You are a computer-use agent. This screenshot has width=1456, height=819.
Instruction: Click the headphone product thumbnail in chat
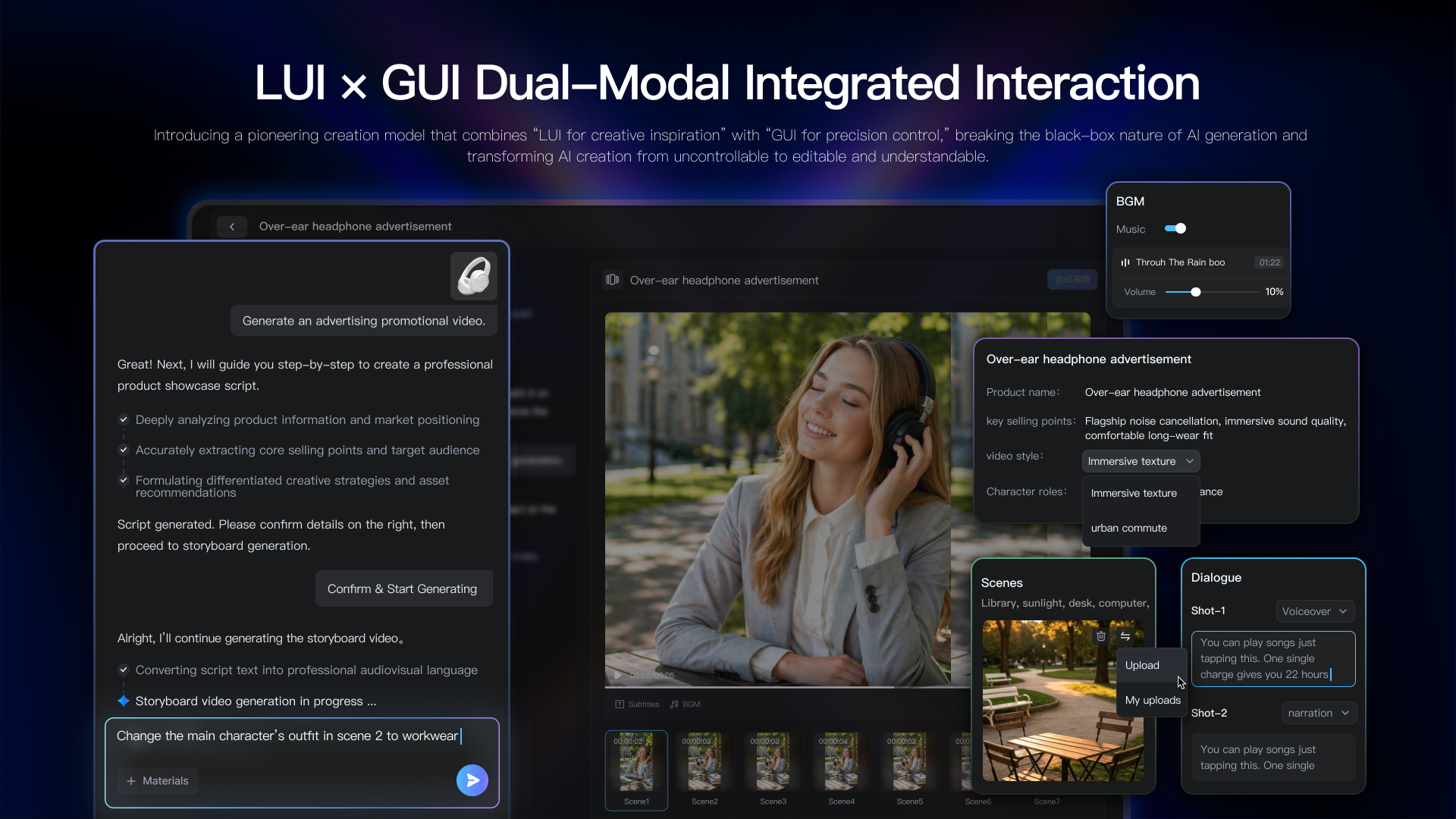(x=474, y=276)
